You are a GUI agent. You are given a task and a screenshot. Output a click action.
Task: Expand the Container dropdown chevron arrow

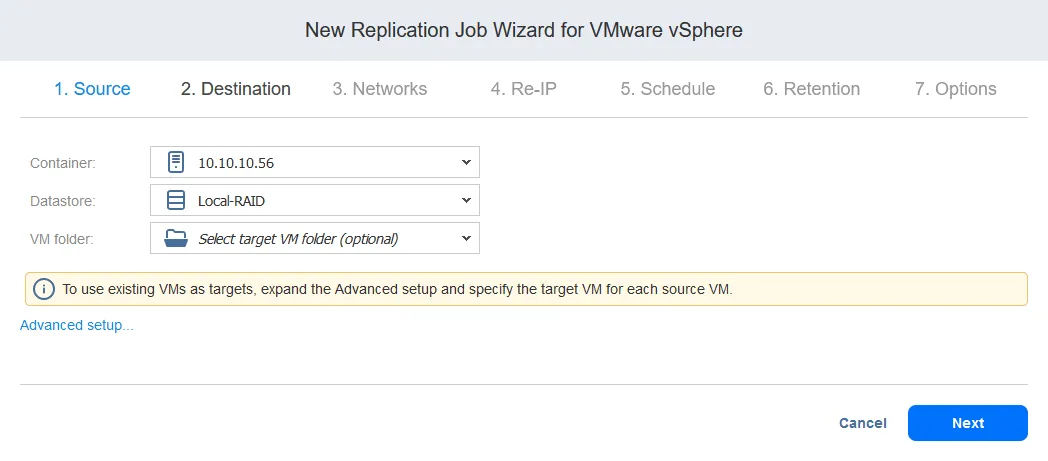(466, 162)
